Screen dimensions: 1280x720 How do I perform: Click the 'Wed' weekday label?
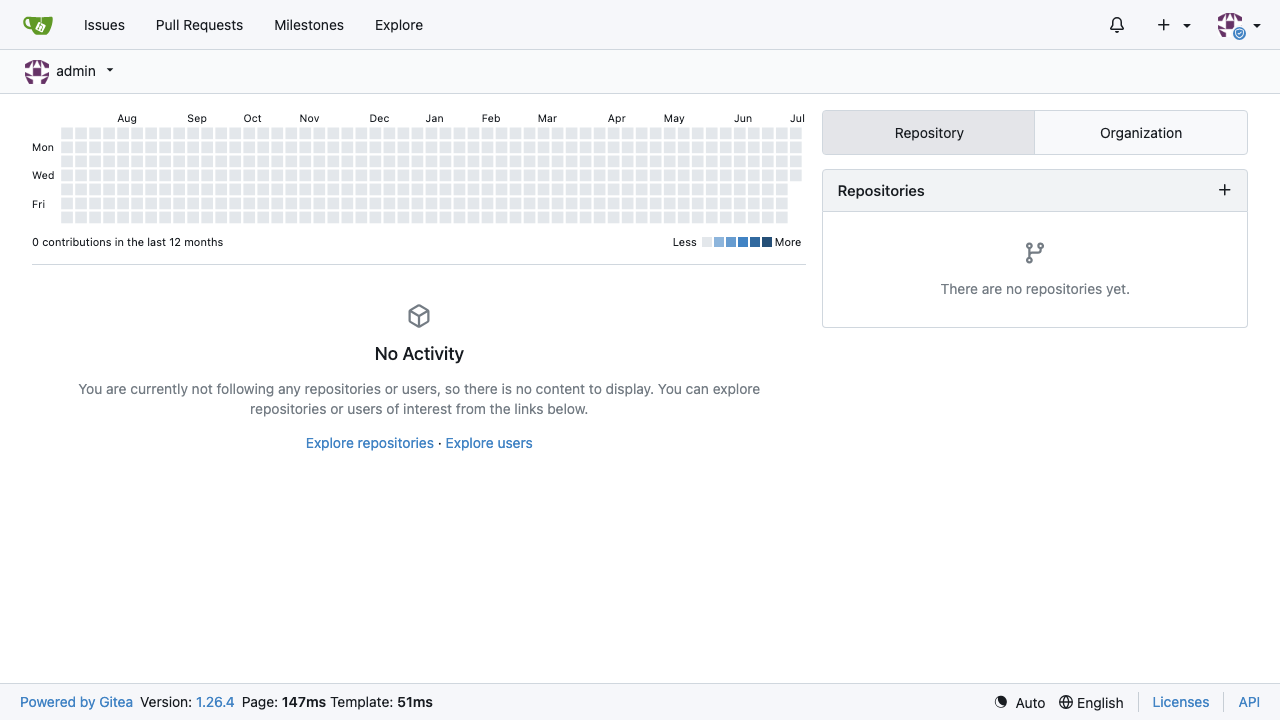43,175
